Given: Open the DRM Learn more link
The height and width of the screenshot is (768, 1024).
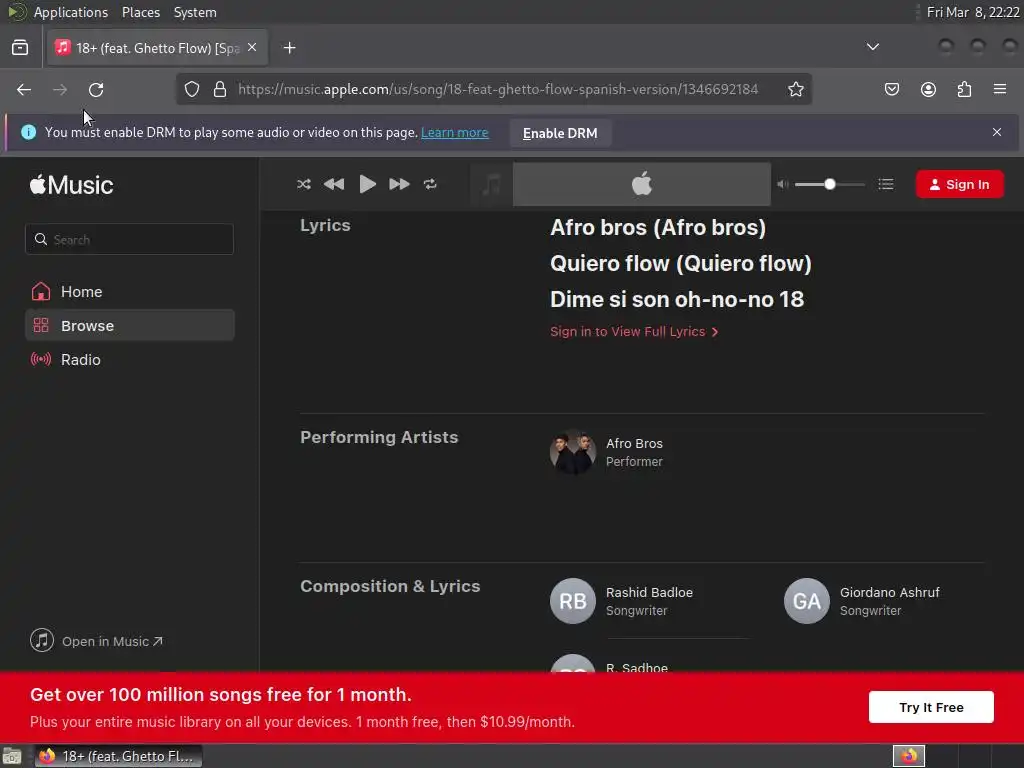Looking at the screenshot, I should point(455,133).
